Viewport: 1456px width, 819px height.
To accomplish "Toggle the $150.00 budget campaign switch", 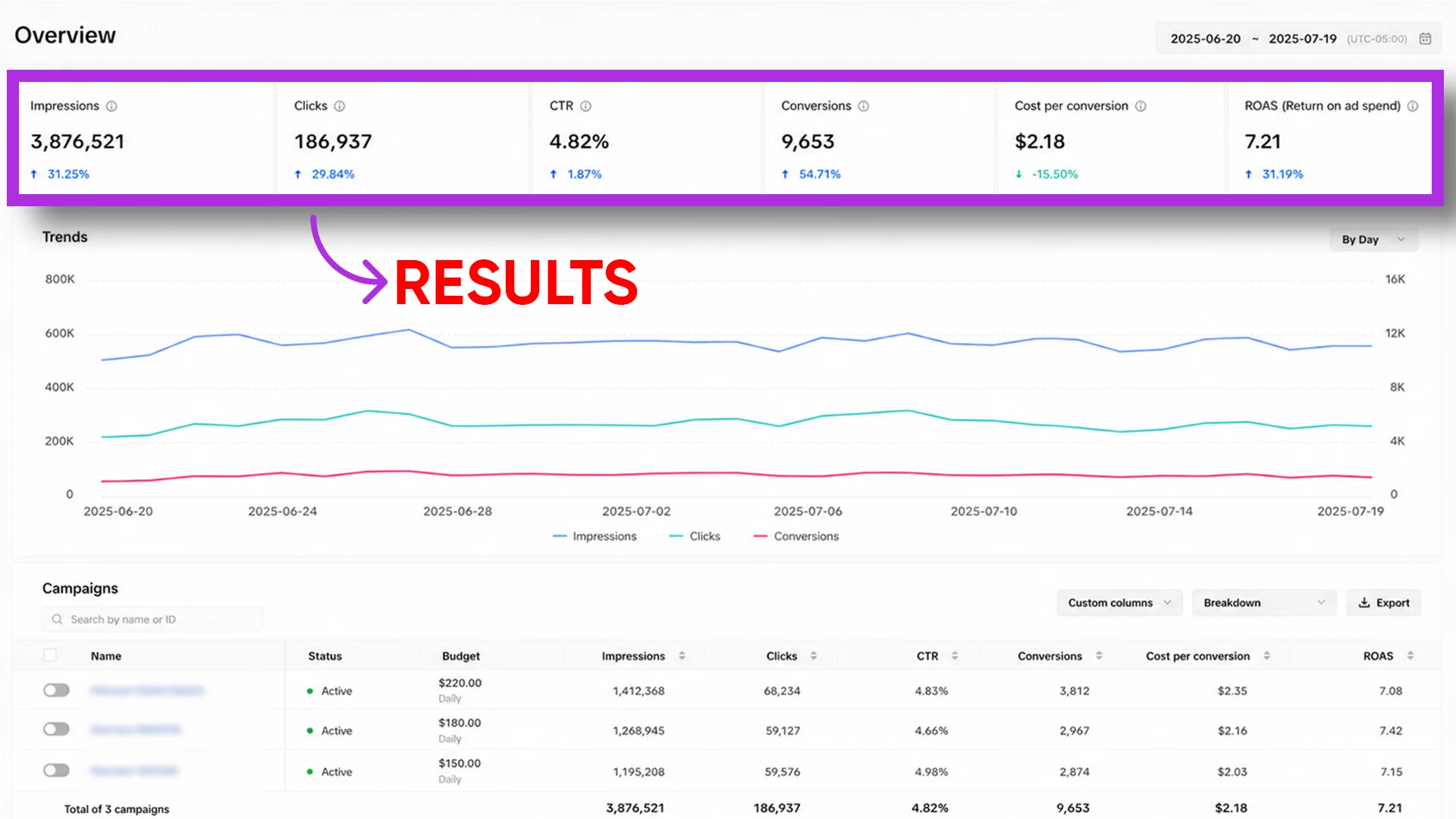I will (x=56, y=770).
